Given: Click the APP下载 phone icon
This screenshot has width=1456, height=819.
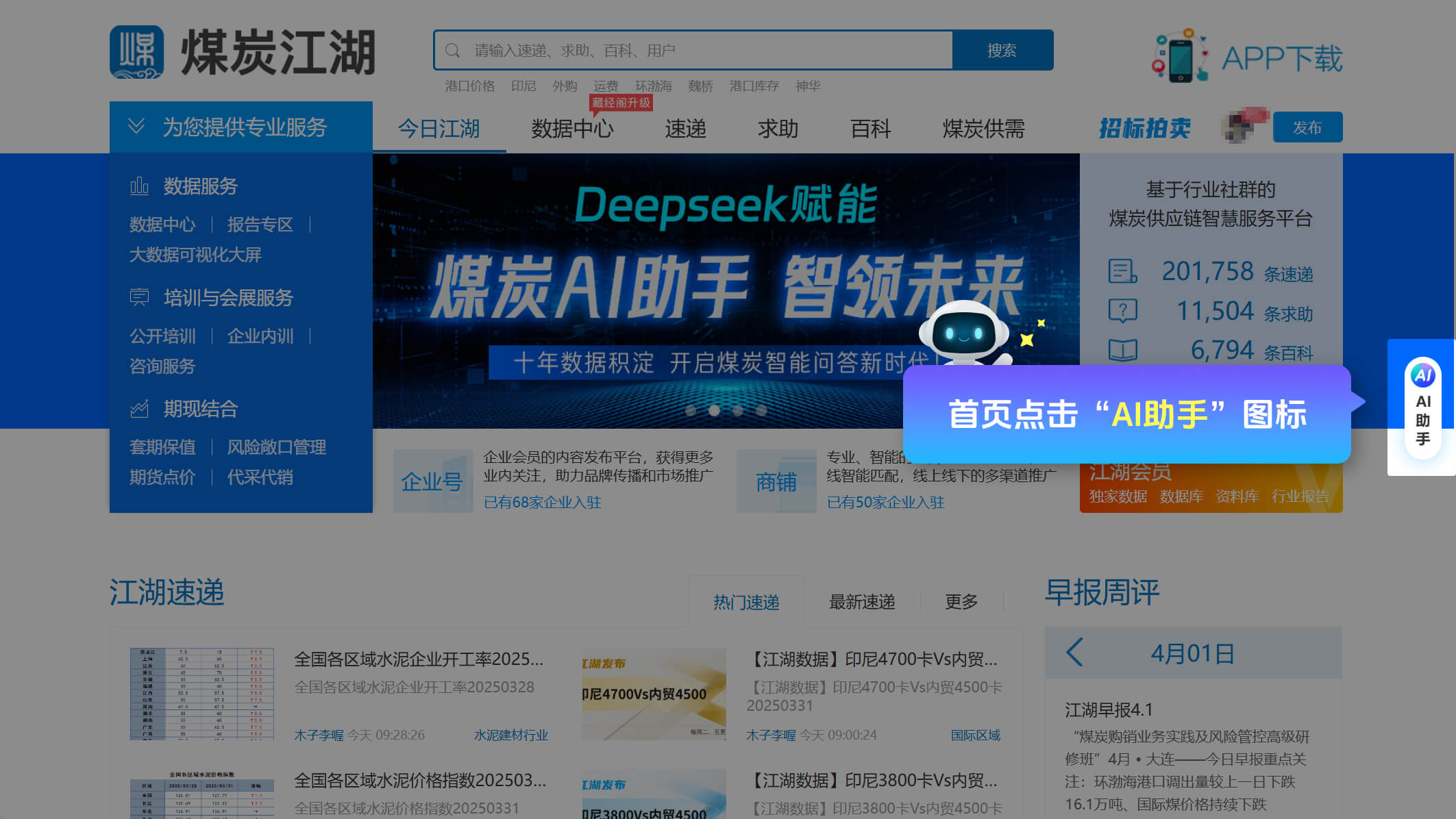Looking at the screenshot, I should [x=1180, y=56].
